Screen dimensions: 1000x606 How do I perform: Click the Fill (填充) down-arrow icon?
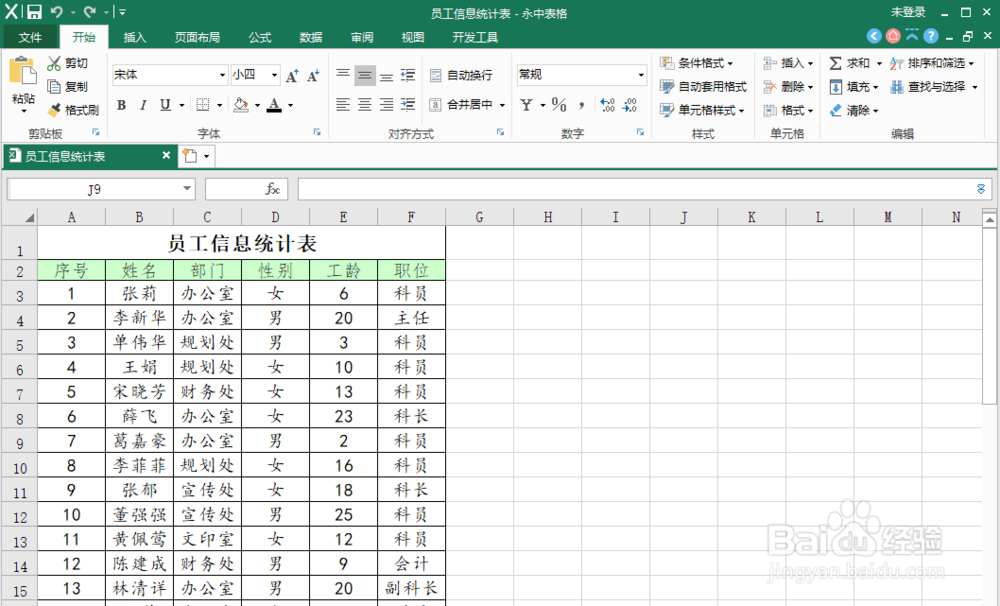pos(835,88)
